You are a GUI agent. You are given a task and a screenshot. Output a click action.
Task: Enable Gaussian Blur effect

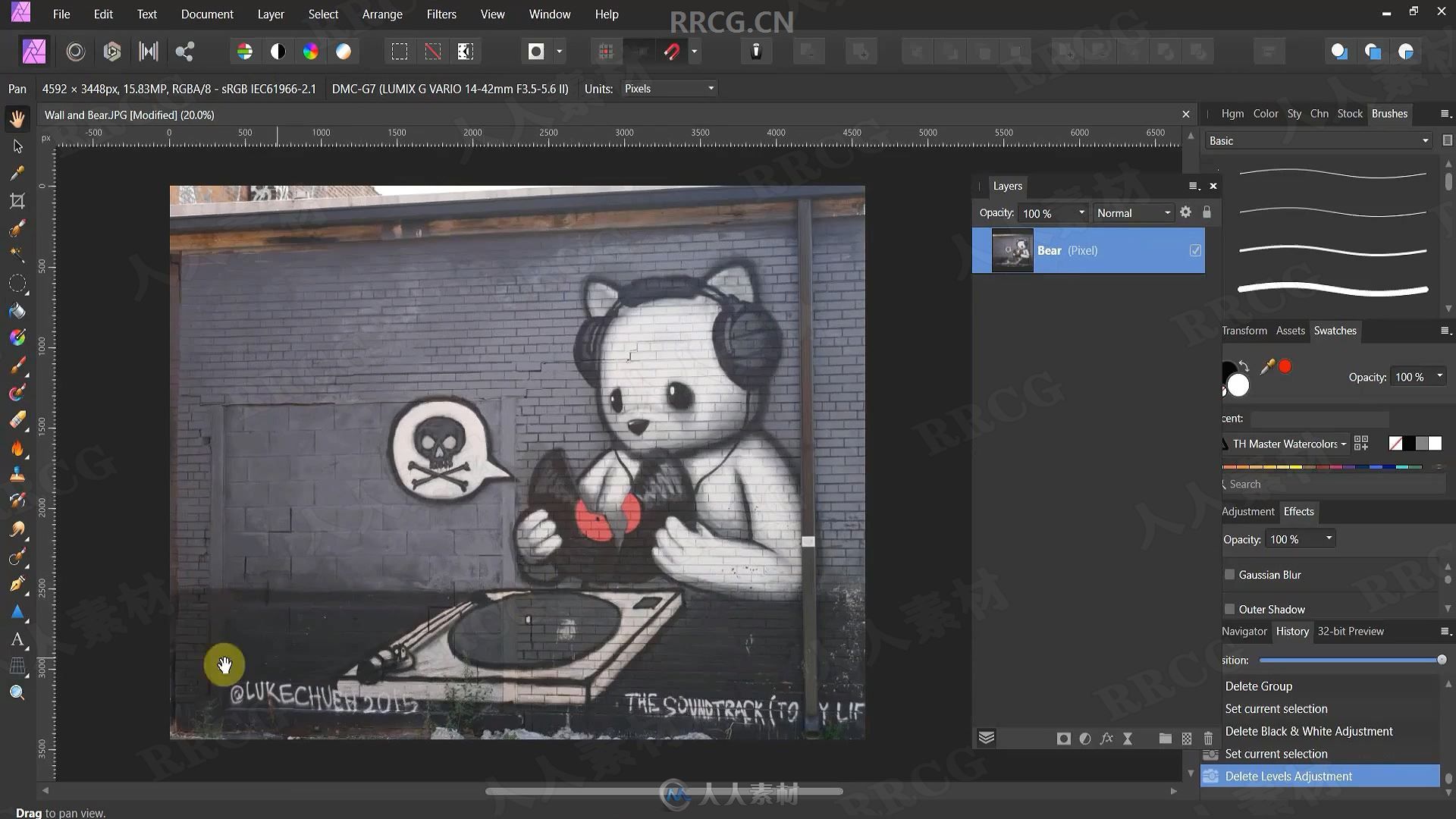point(1229,574)
